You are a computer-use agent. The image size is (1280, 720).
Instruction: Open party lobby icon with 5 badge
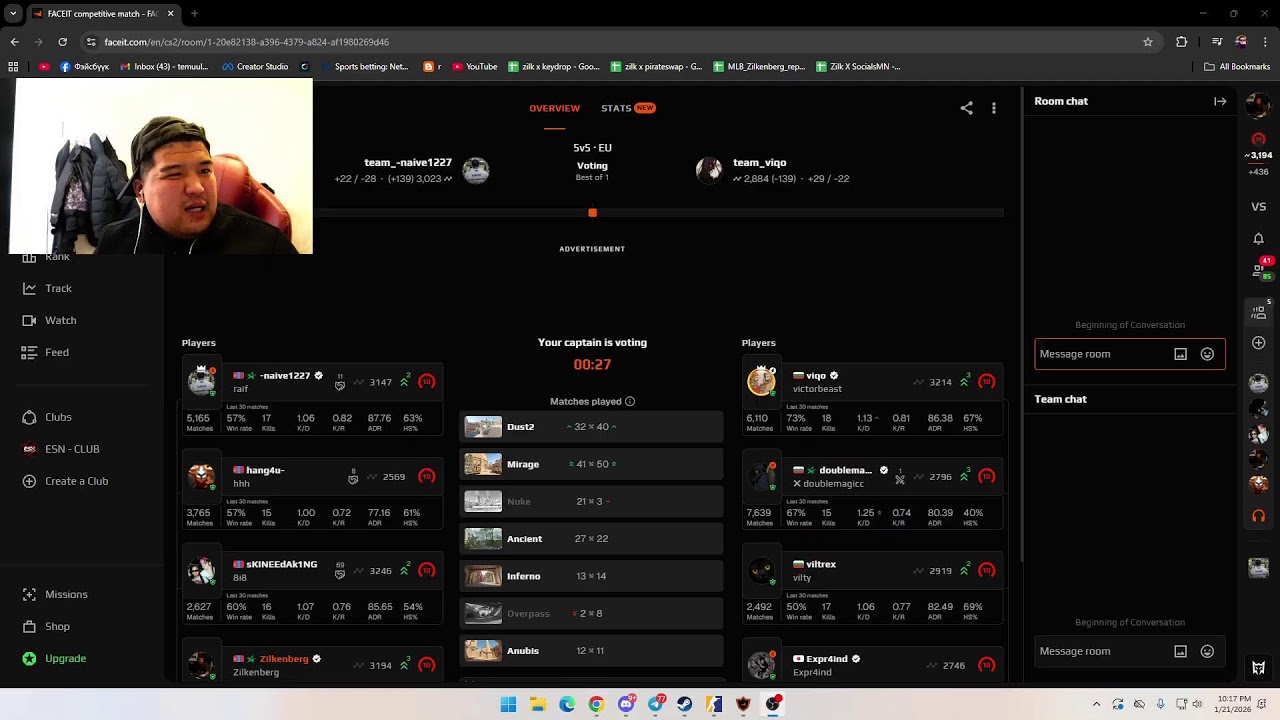coord(1259,311)
